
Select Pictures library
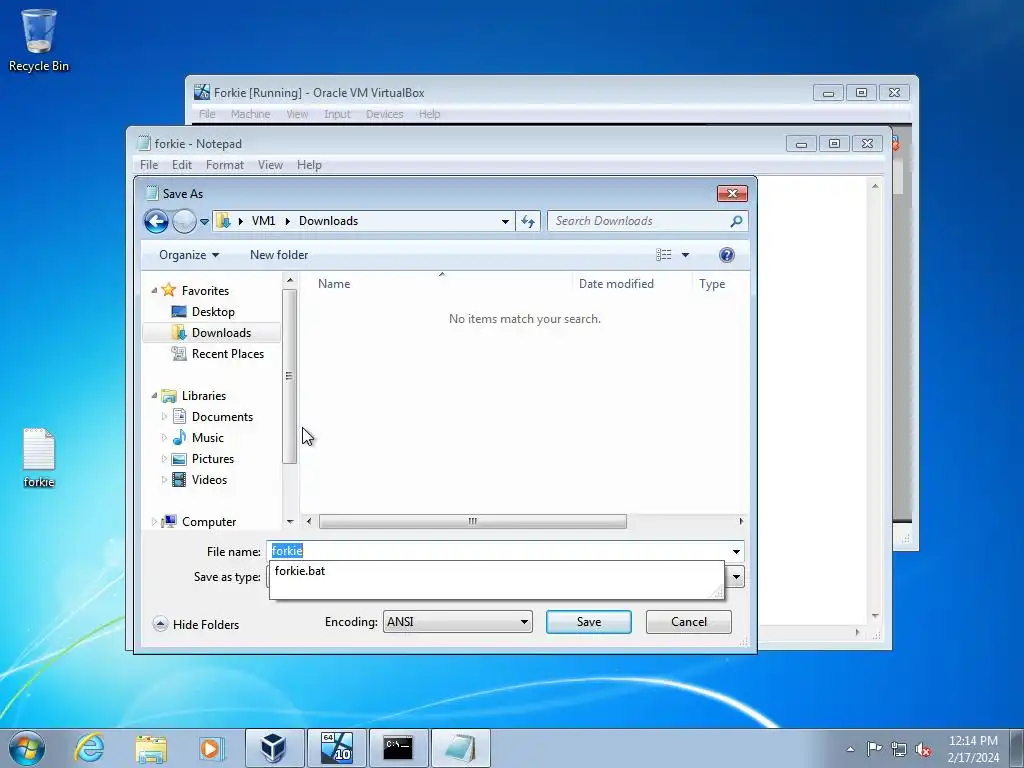click(212, 458)
